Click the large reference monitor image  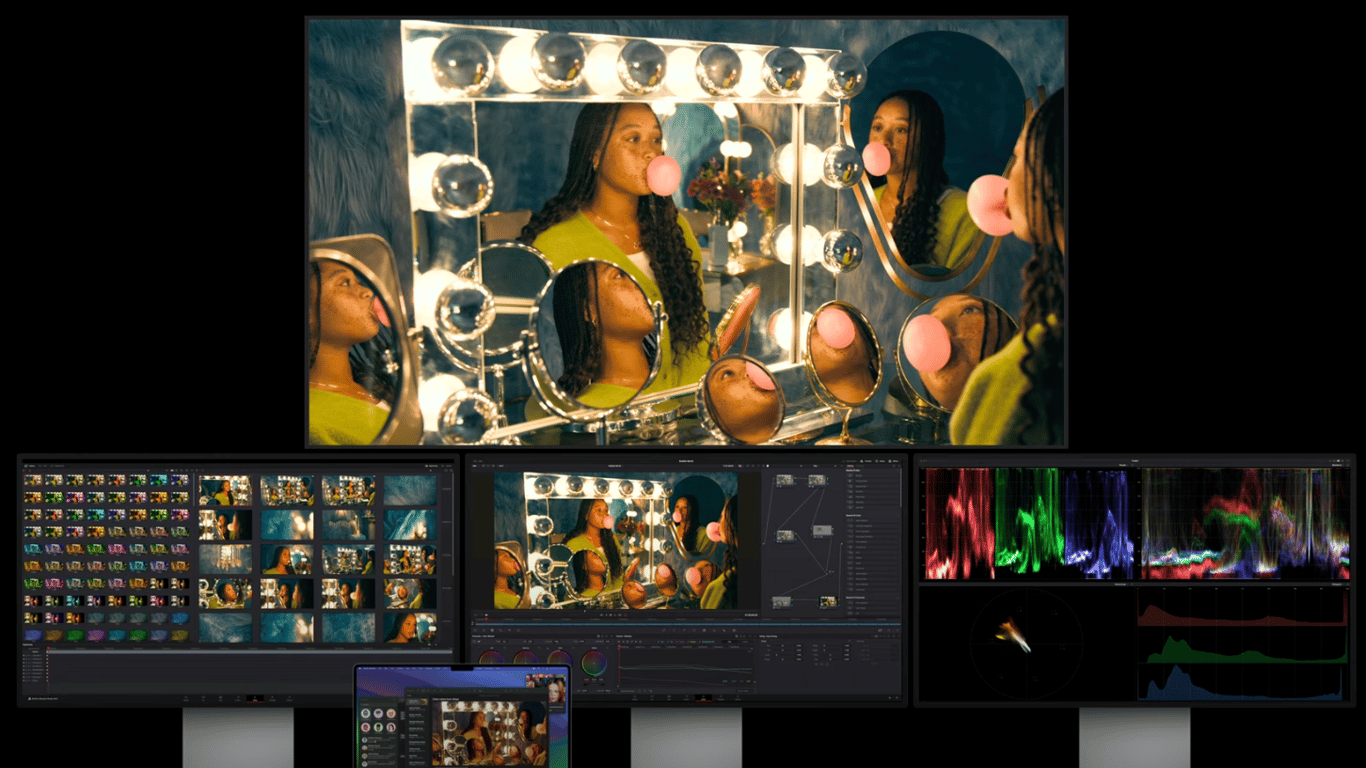click(x=686, y=231)
